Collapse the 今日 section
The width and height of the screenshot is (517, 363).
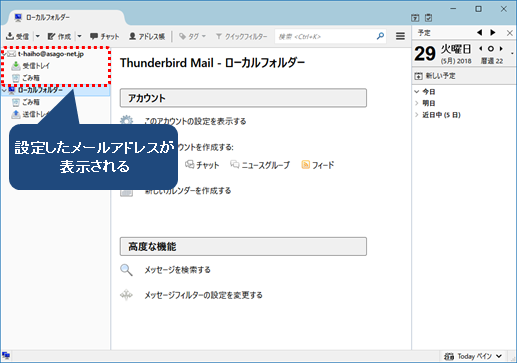pyautogui.click(x=417, y=91)
